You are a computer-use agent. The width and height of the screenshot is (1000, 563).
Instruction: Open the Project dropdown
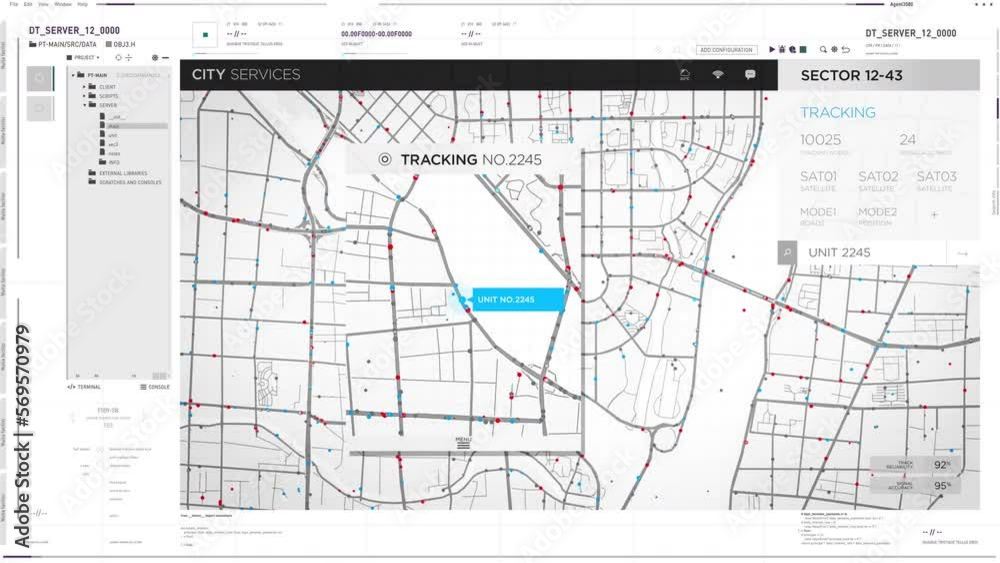(x=84, y=57)
